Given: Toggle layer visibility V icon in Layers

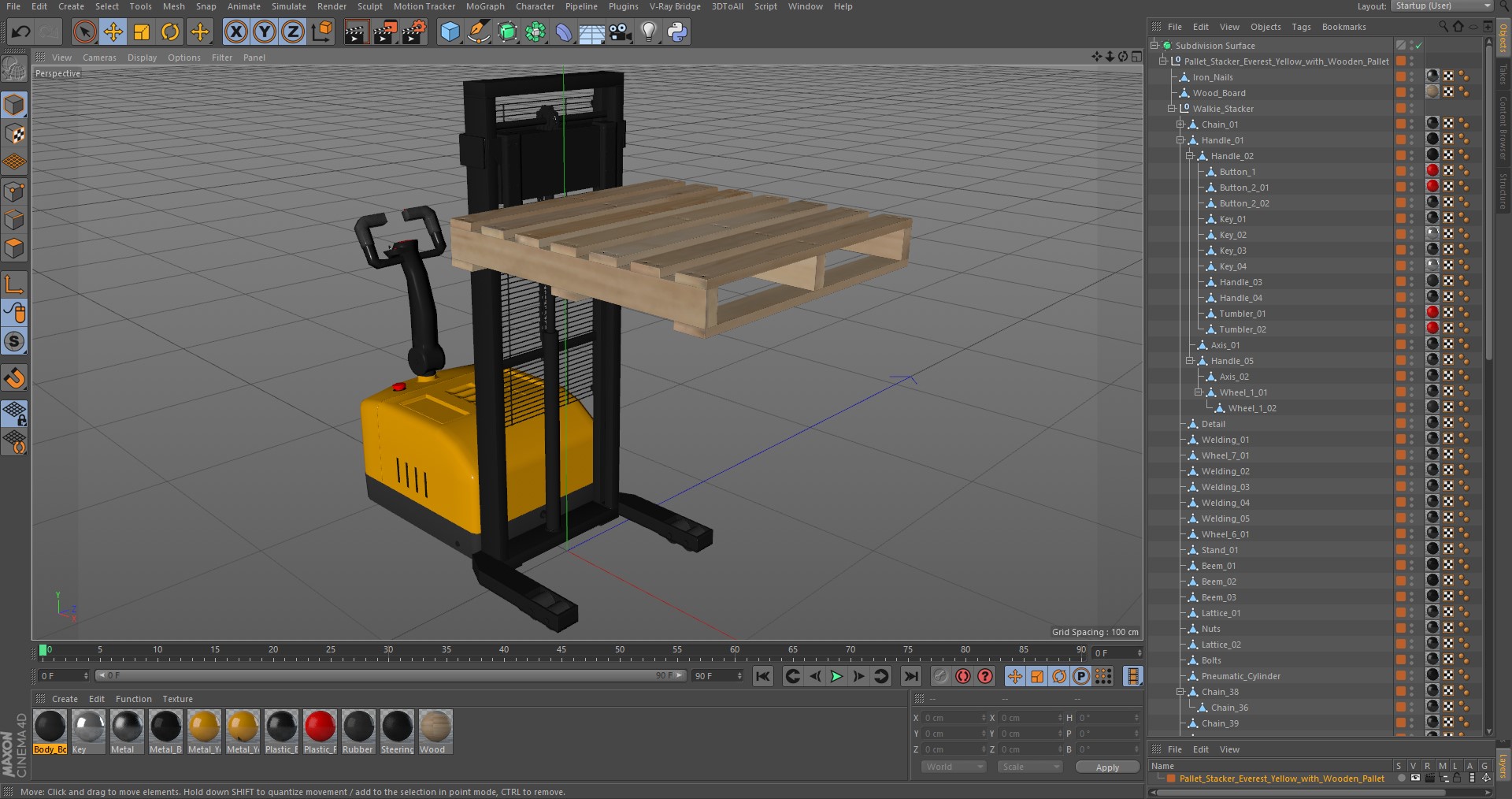Looking at the screenshot, I should pos(1415,779).
